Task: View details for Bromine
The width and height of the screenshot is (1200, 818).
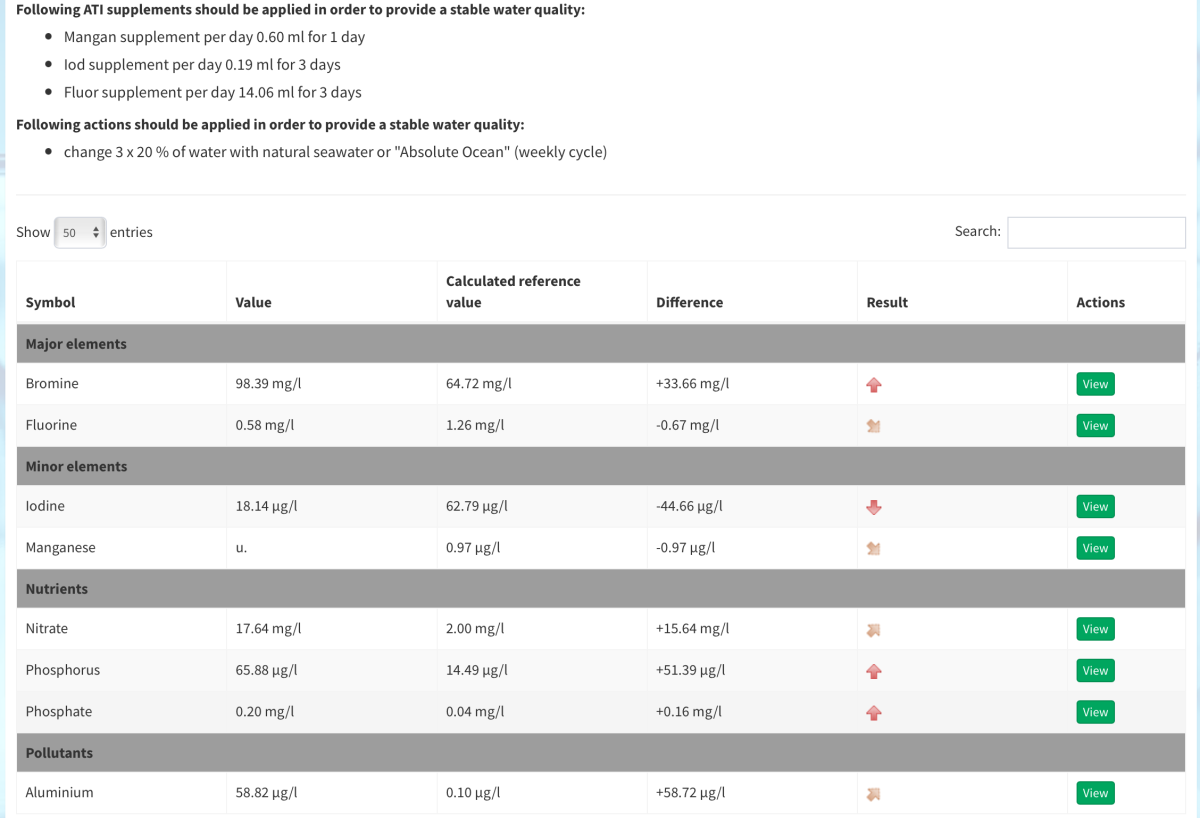Action: click(1095, 384)
